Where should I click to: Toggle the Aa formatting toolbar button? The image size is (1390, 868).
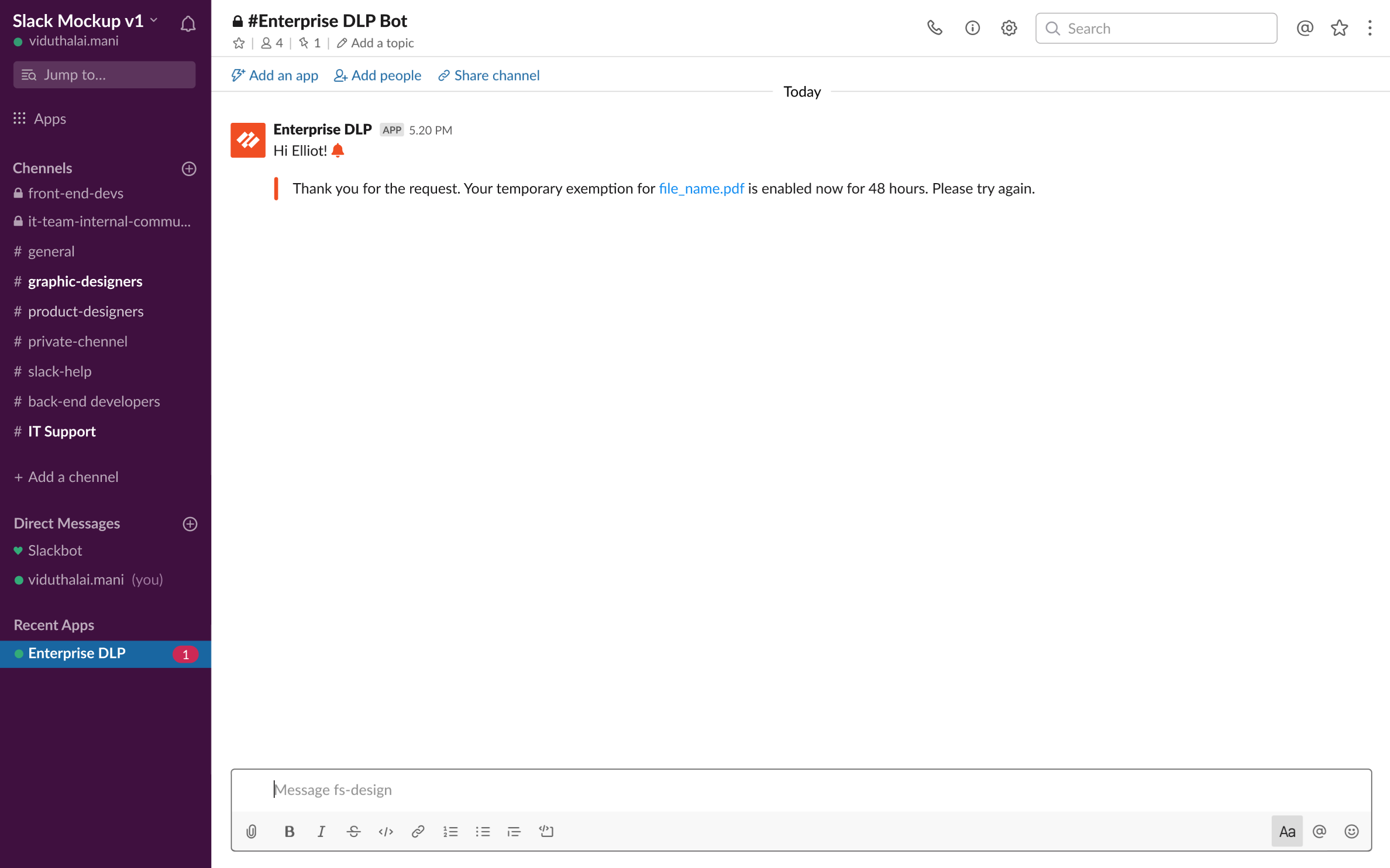[x=1286, y=831]
